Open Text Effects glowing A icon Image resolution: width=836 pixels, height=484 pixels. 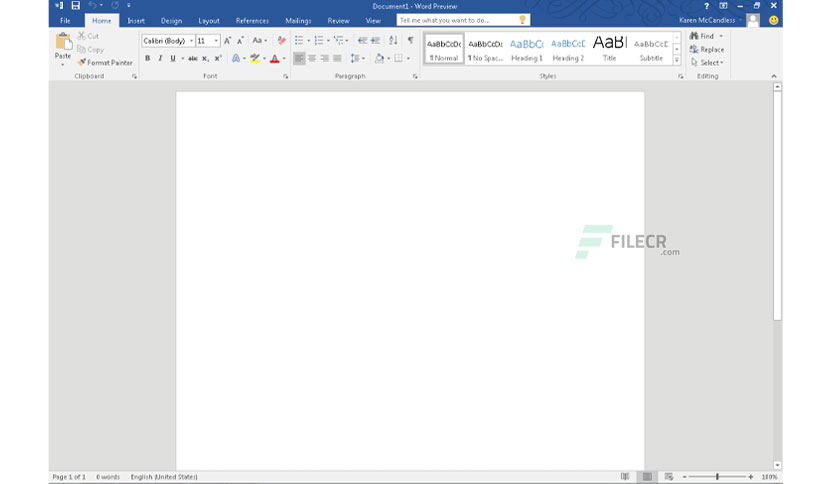pyautogui.click(x=236, y=59)
